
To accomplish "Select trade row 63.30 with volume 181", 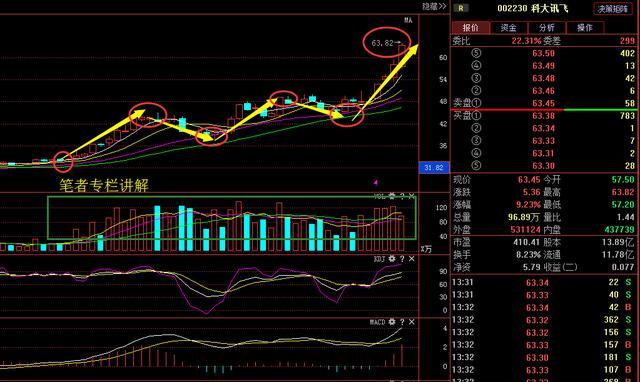I will pos(543,357).
